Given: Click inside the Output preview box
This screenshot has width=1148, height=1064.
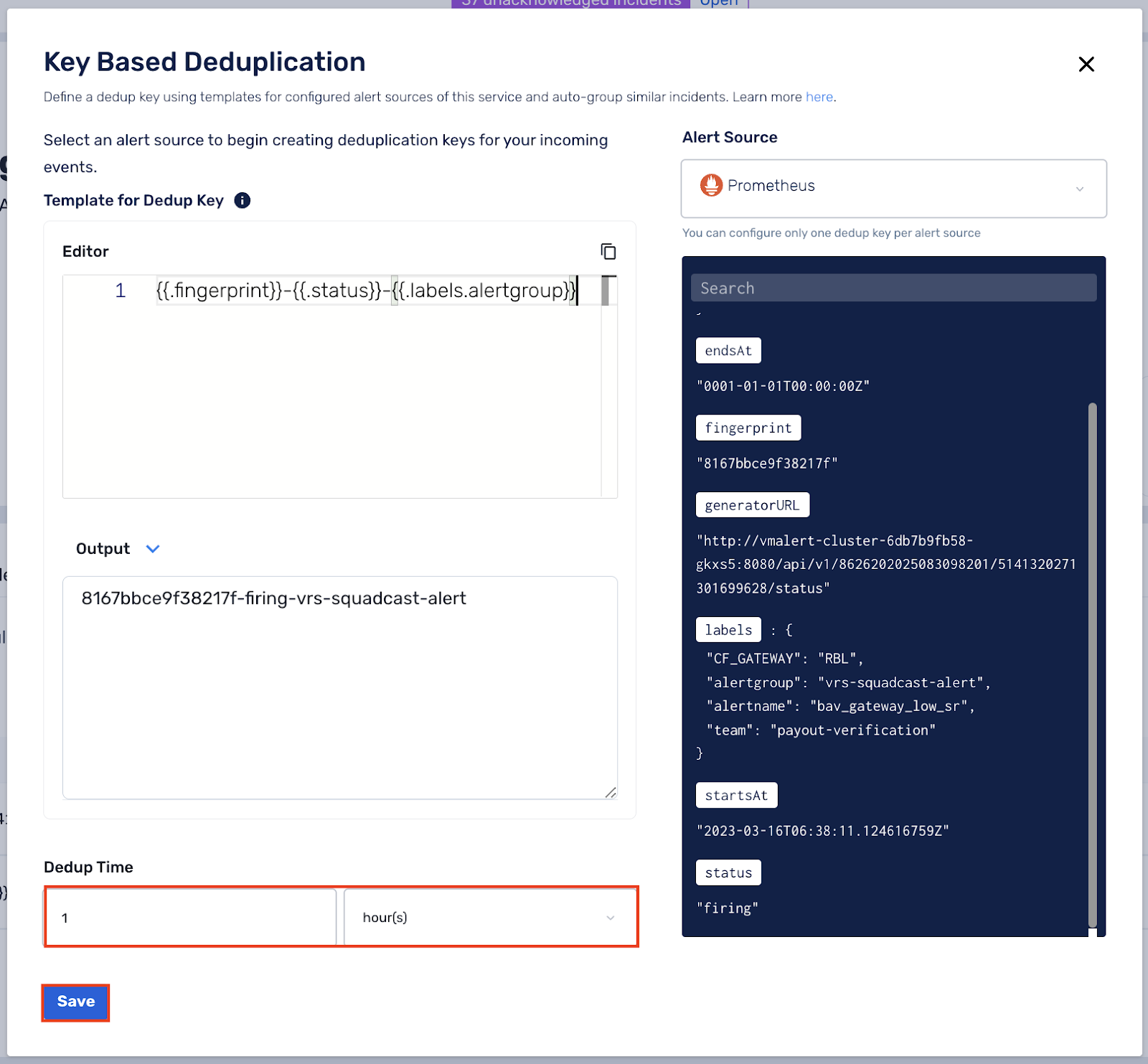Looking at the screenshot, I should [339, 687].
